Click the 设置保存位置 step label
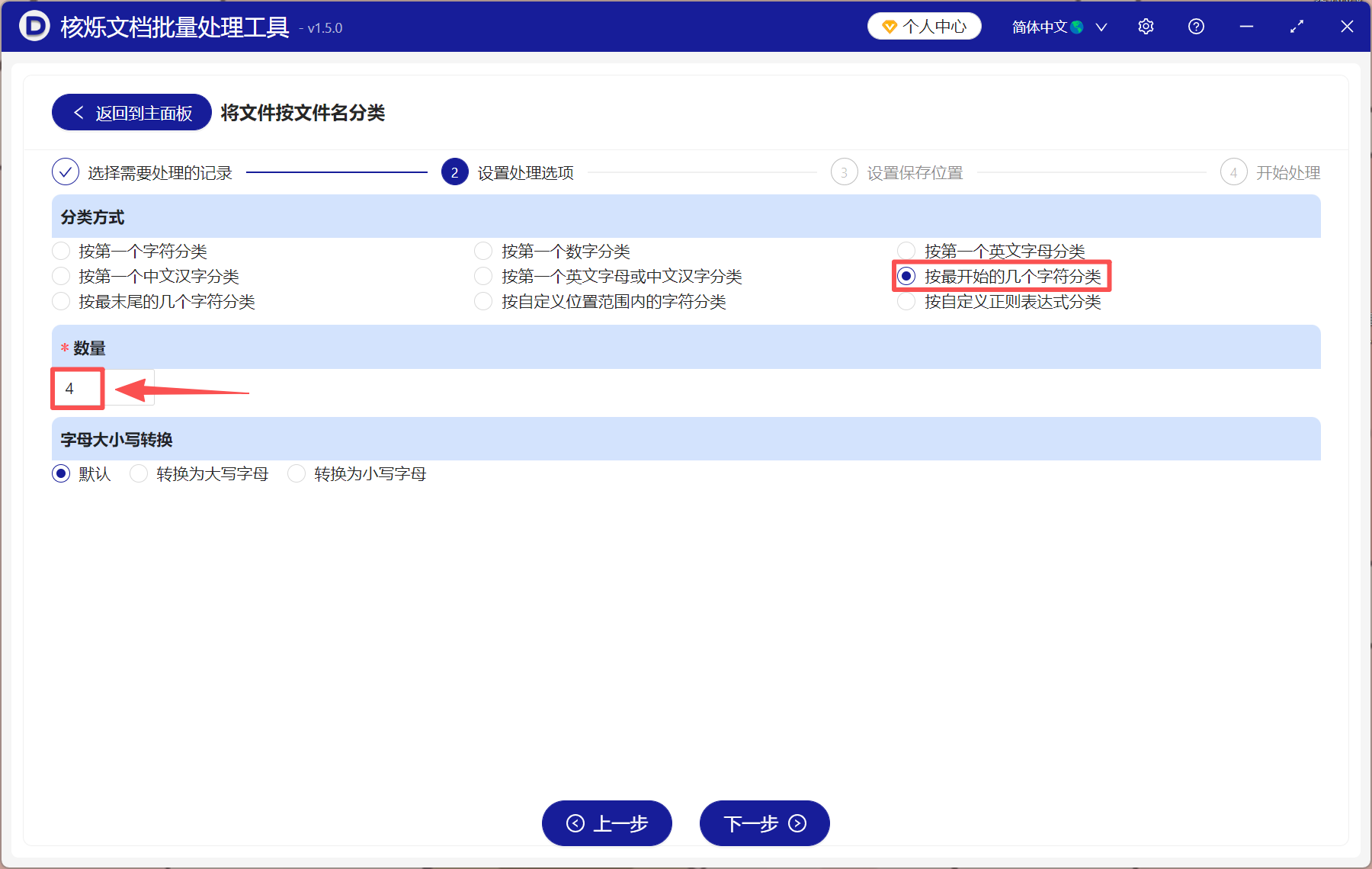The image size is (1372, 869). point(915,172)
